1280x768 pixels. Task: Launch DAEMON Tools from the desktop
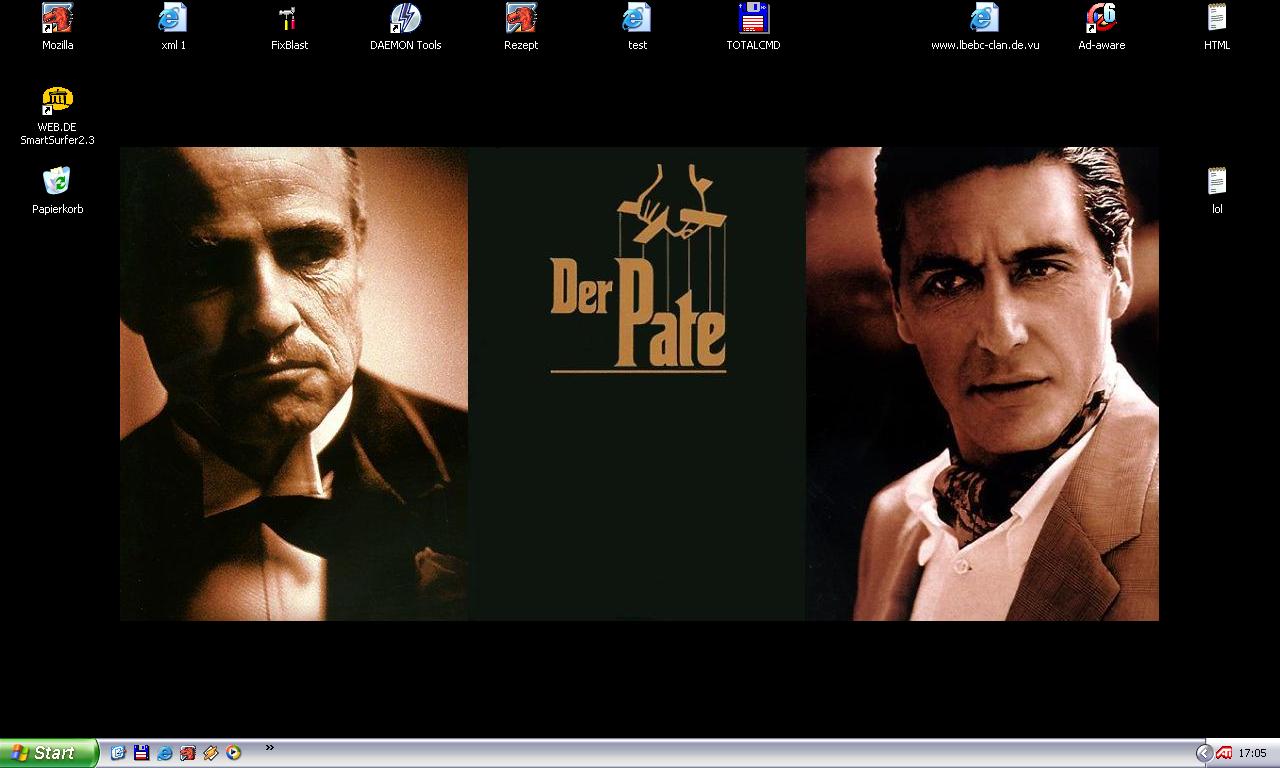[x=405, y=18]
